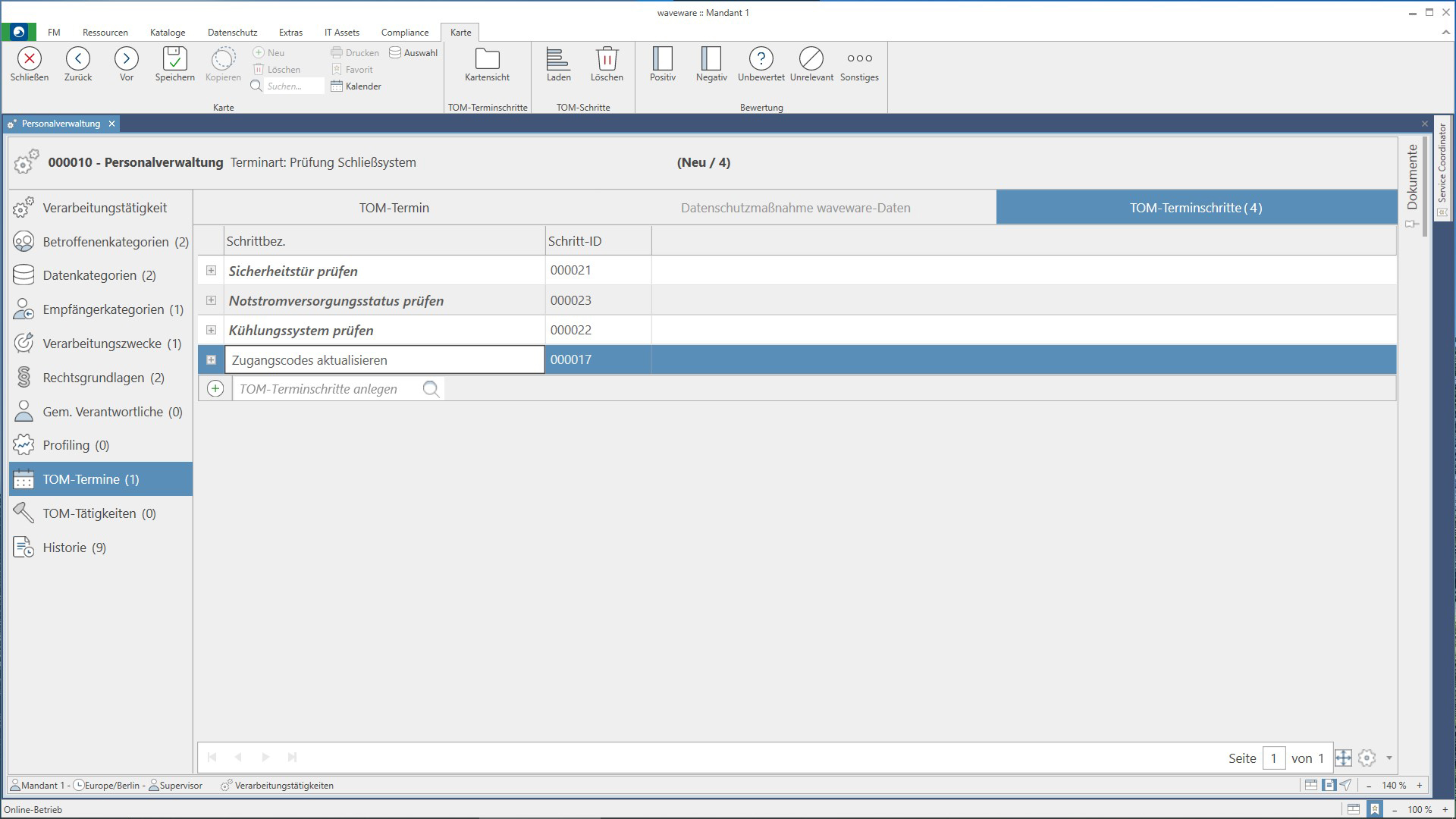The image size is (1456, 819).
Task: Rate step as Positiv
Action: [662, 59]
